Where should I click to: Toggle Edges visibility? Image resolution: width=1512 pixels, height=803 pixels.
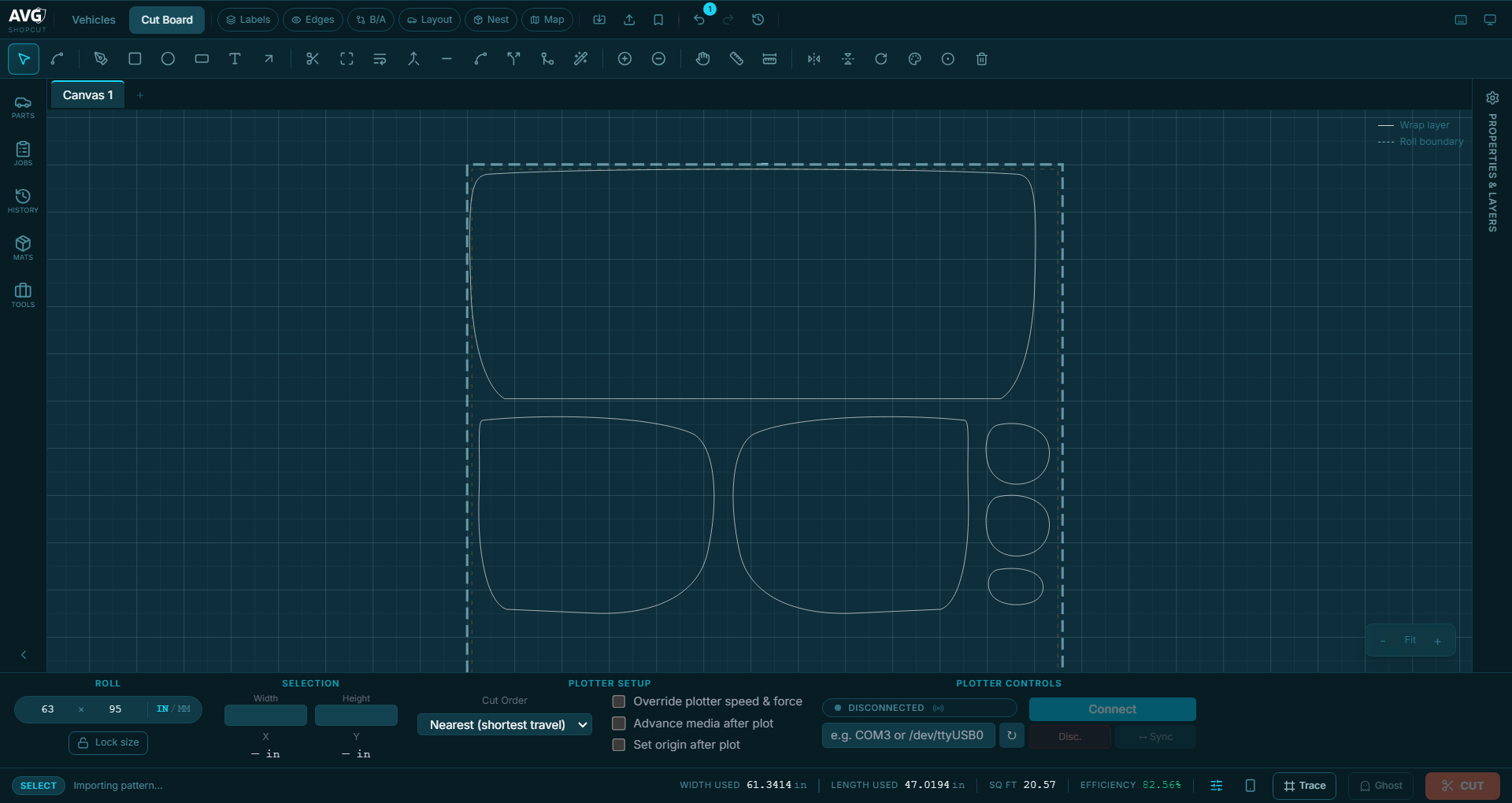(313, 20)
